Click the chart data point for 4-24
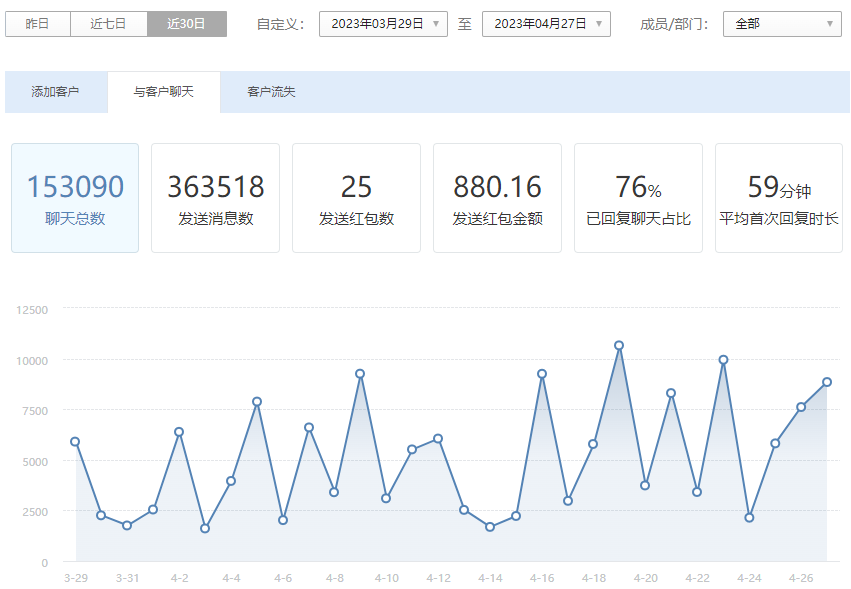Image resolution: width=851 pixels, height=589 pixels. [x=750, y=518]
